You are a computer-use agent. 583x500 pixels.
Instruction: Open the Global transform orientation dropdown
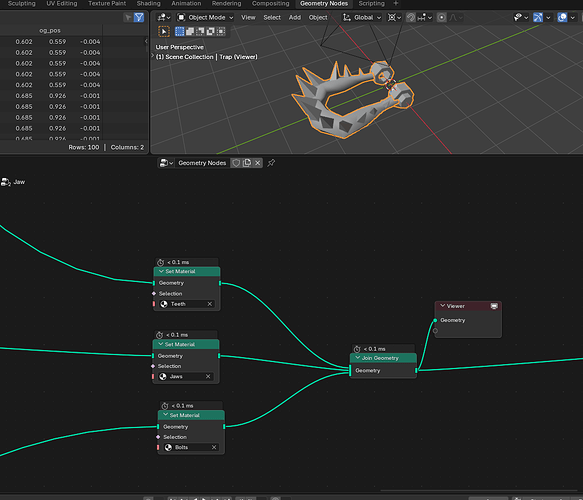point(362,17)
